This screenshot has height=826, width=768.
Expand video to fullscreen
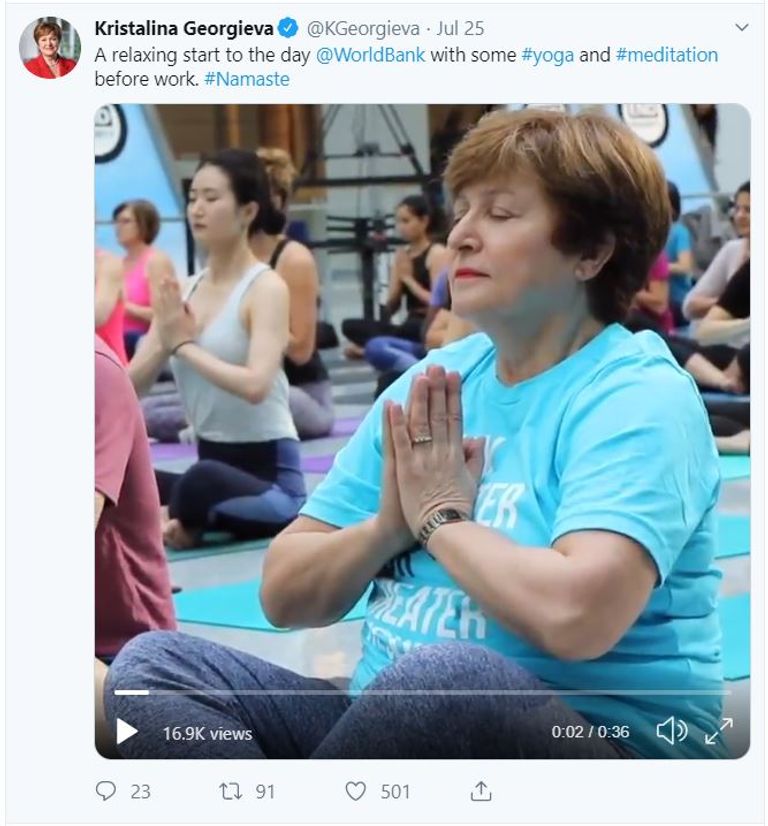[718, 731]
